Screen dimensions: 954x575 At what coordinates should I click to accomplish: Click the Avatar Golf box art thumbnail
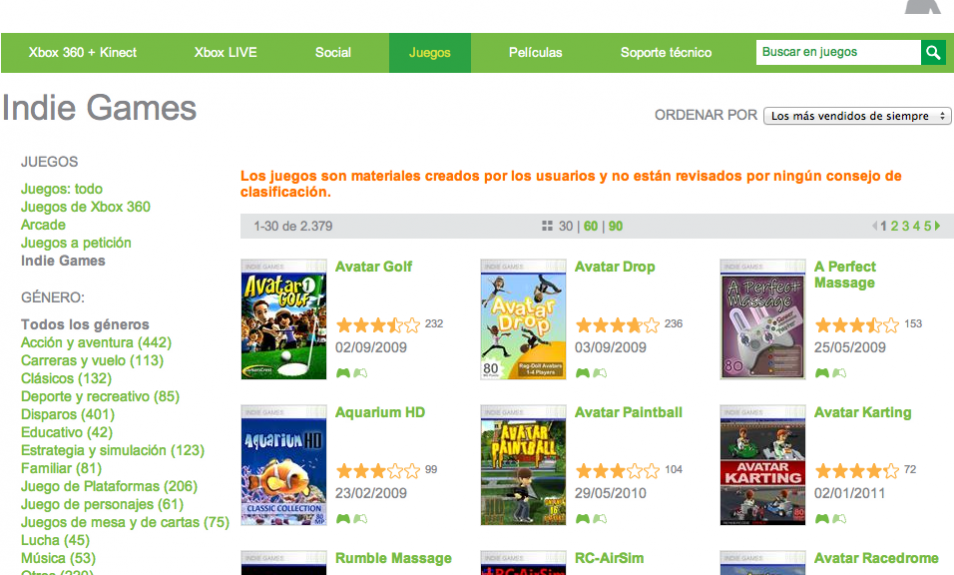coord(284,319)
